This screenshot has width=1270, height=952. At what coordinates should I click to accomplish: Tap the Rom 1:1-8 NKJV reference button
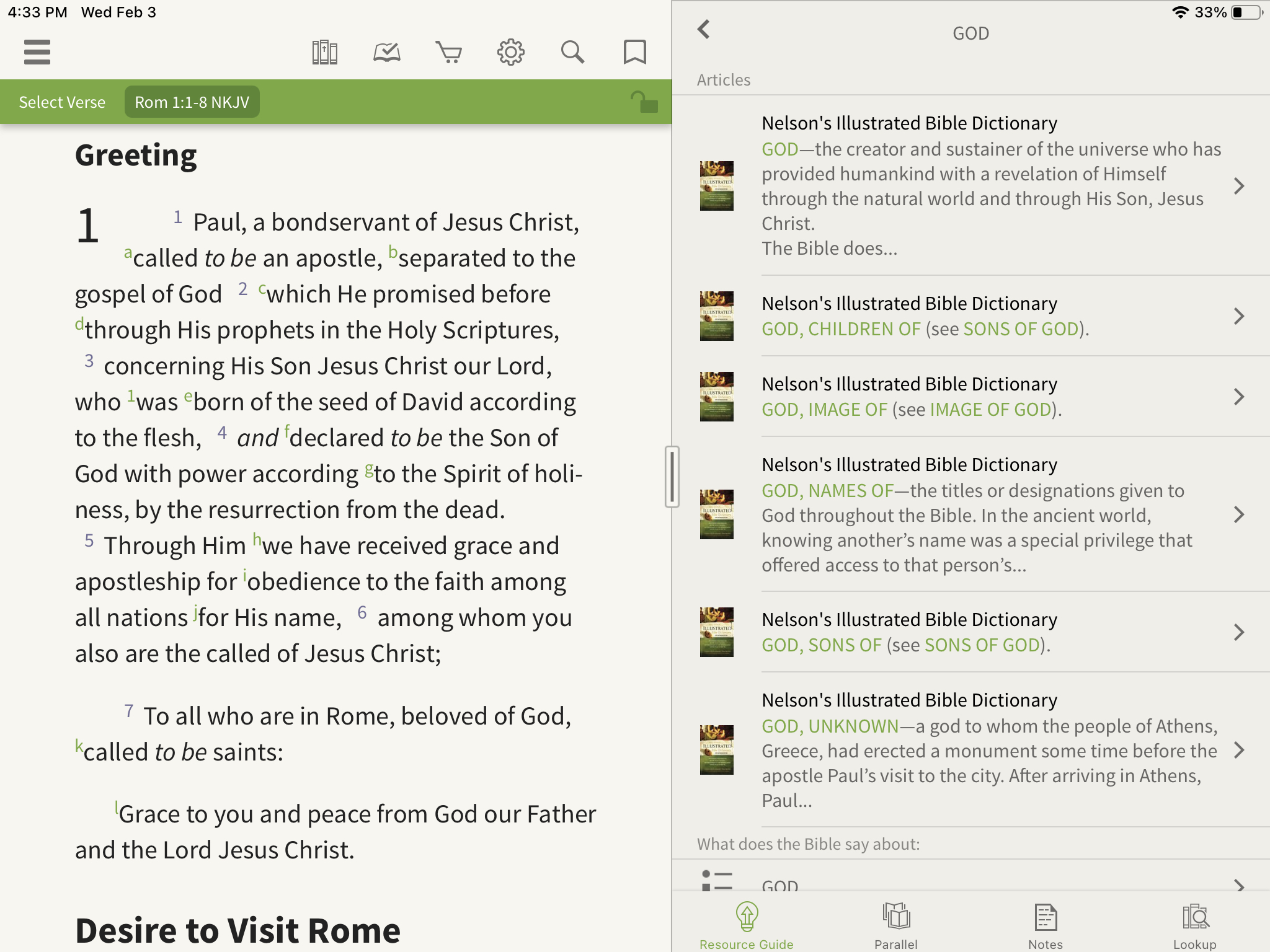192,102
